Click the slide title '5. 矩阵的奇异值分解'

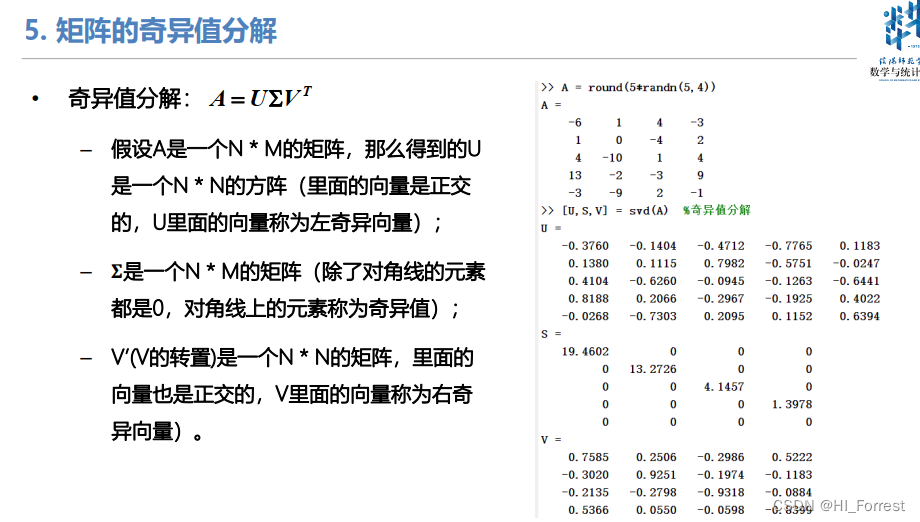tap(150, 30)
